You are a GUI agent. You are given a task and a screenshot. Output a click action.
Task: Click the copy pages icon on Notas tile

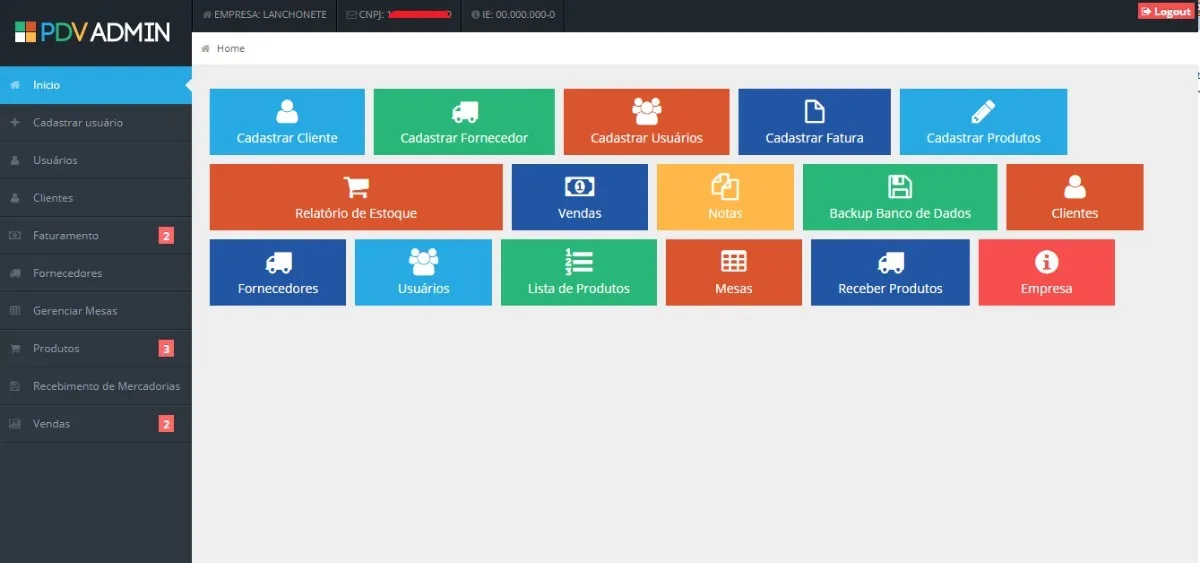(x=725, y=187)
